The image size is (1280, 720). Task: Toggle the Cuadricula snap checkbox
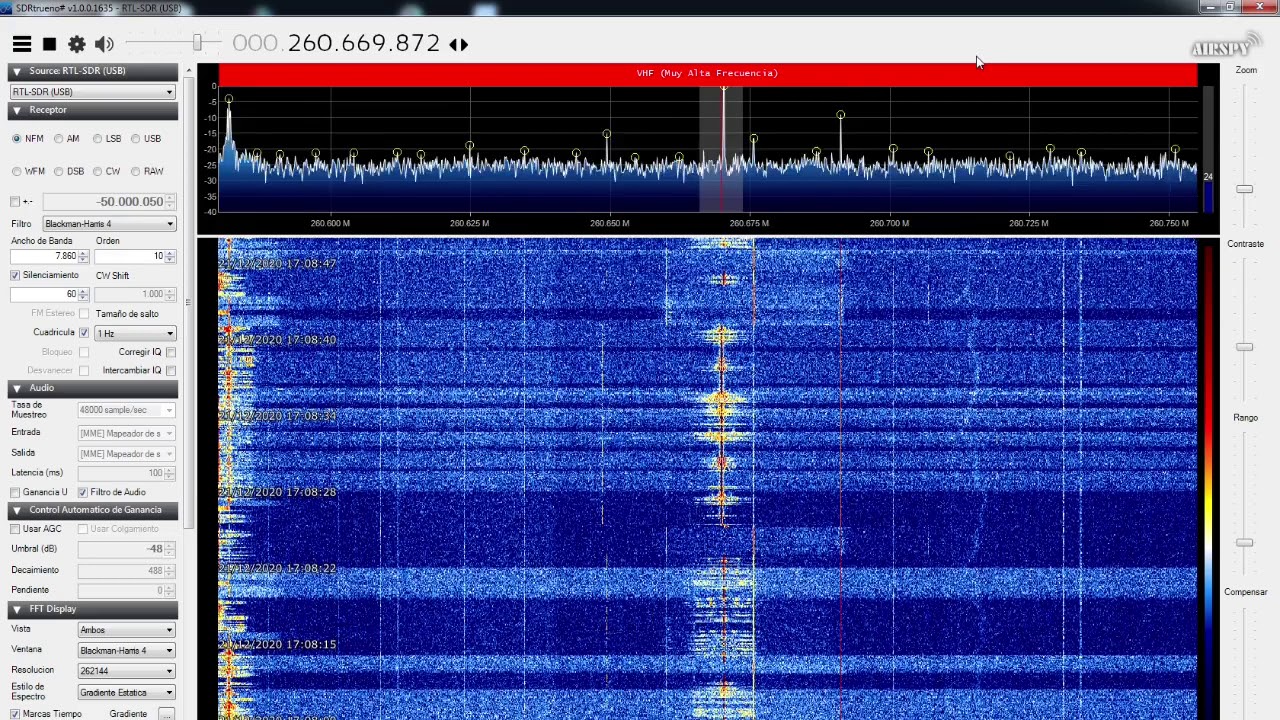coord(84,333)
